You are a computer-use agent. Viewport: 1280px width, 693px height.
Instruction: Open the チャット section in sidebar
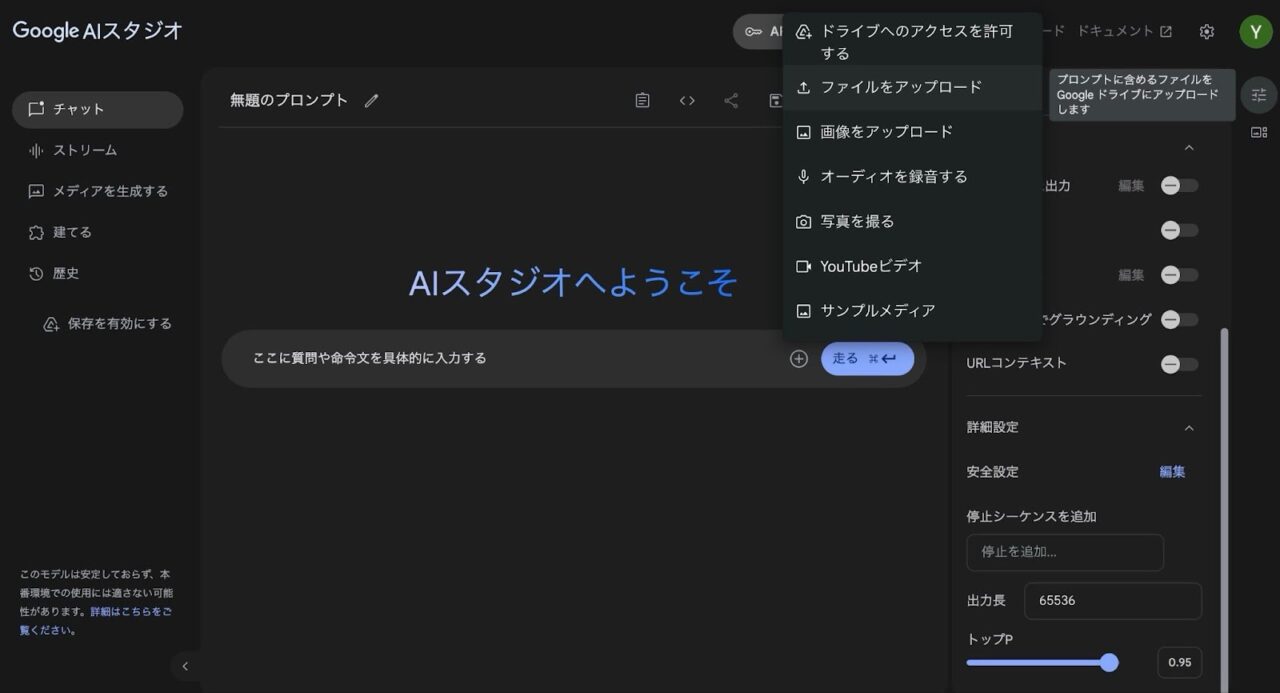tap(97, 109)
